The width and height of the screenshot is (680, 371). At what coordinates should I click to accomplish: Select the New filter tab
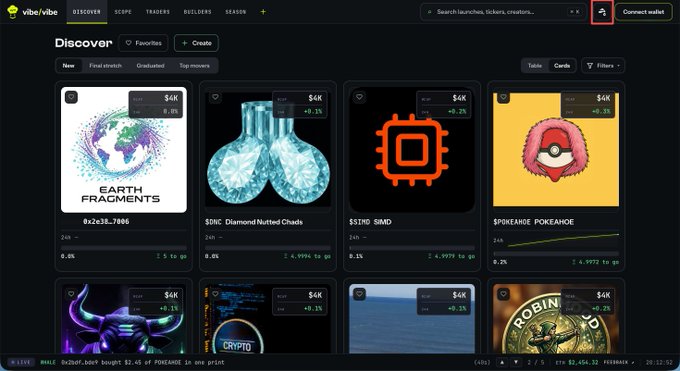(69, 66)
